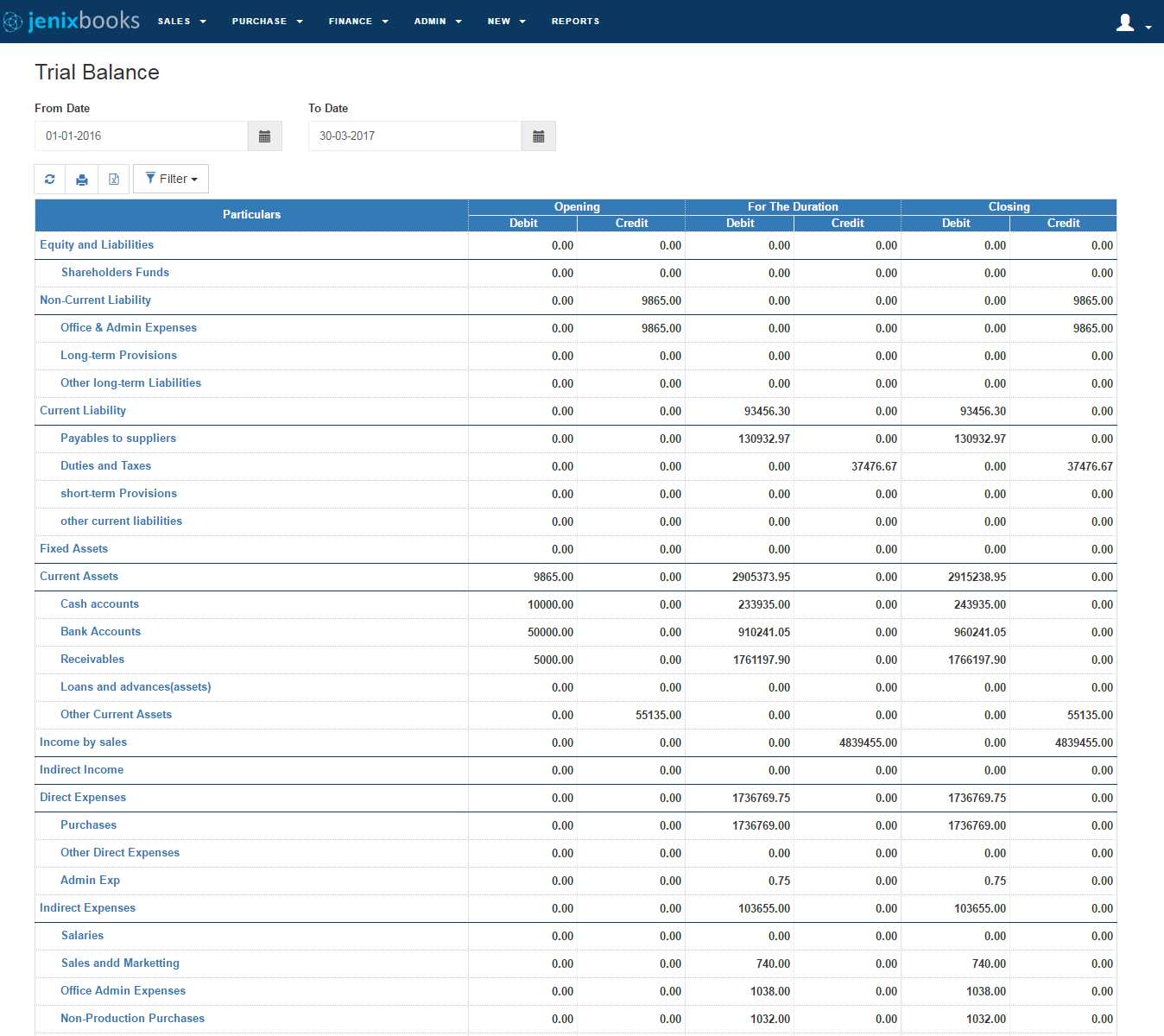1164x1036 pixels.
Task: Open Bank Accounts link
Action: tap(100, 632)
